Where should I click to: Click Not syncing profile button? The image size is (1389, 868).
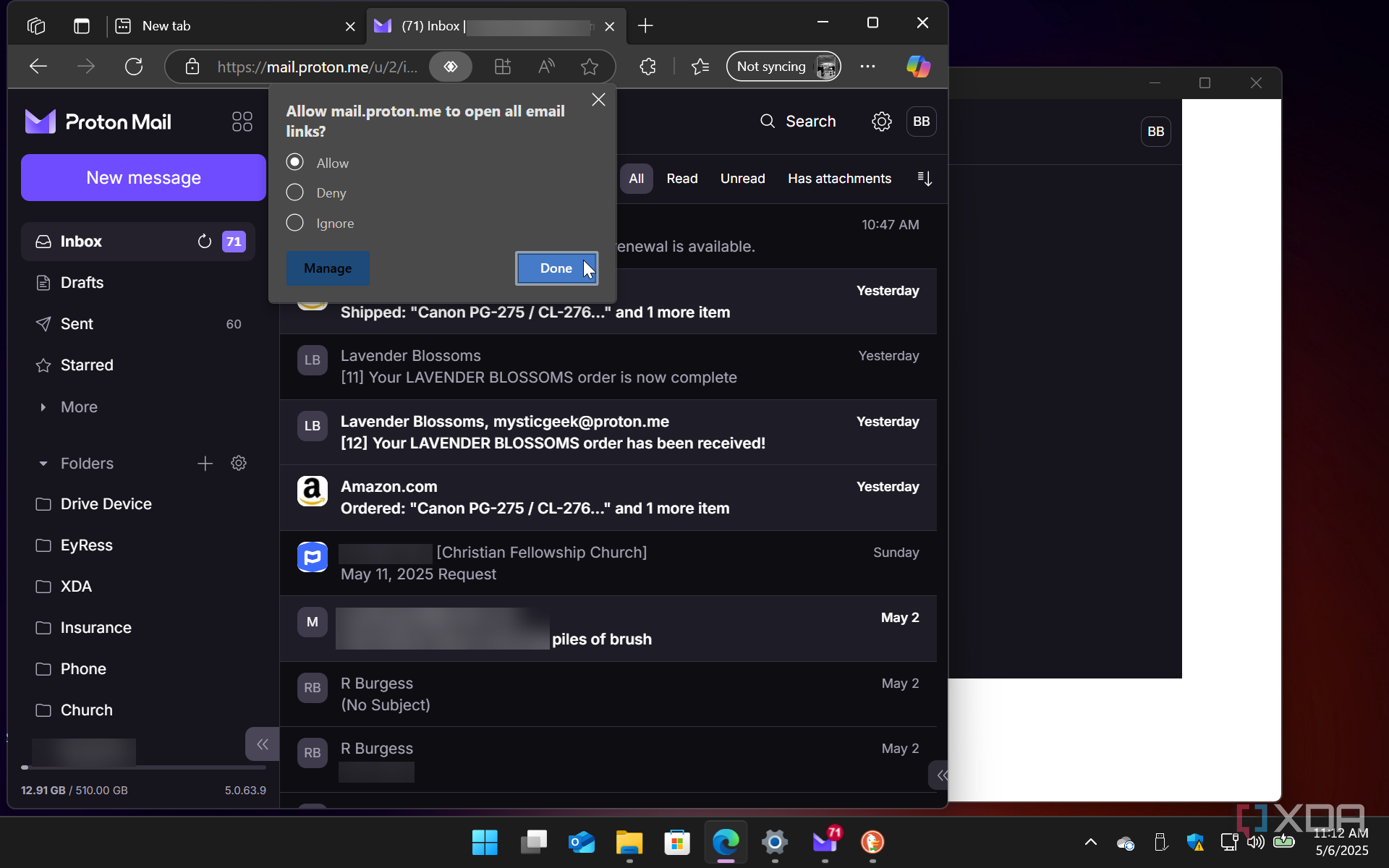783,67
